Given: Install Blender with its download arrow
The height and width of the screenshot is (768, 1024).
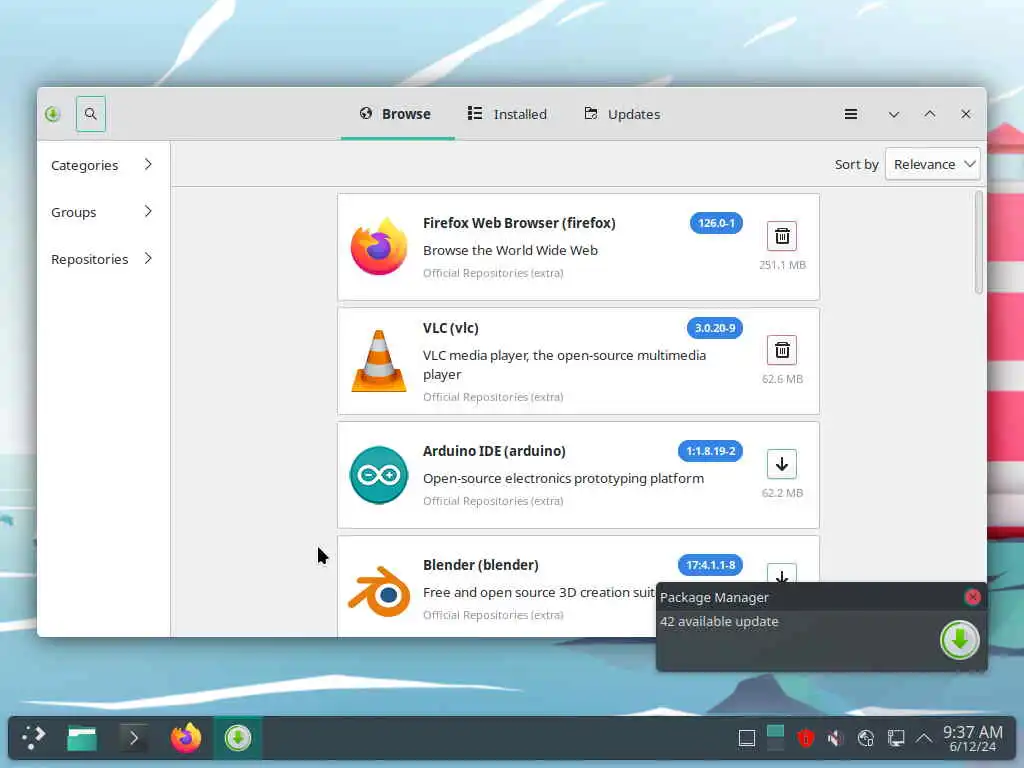Looking at the screenshot, I should 782,574.
